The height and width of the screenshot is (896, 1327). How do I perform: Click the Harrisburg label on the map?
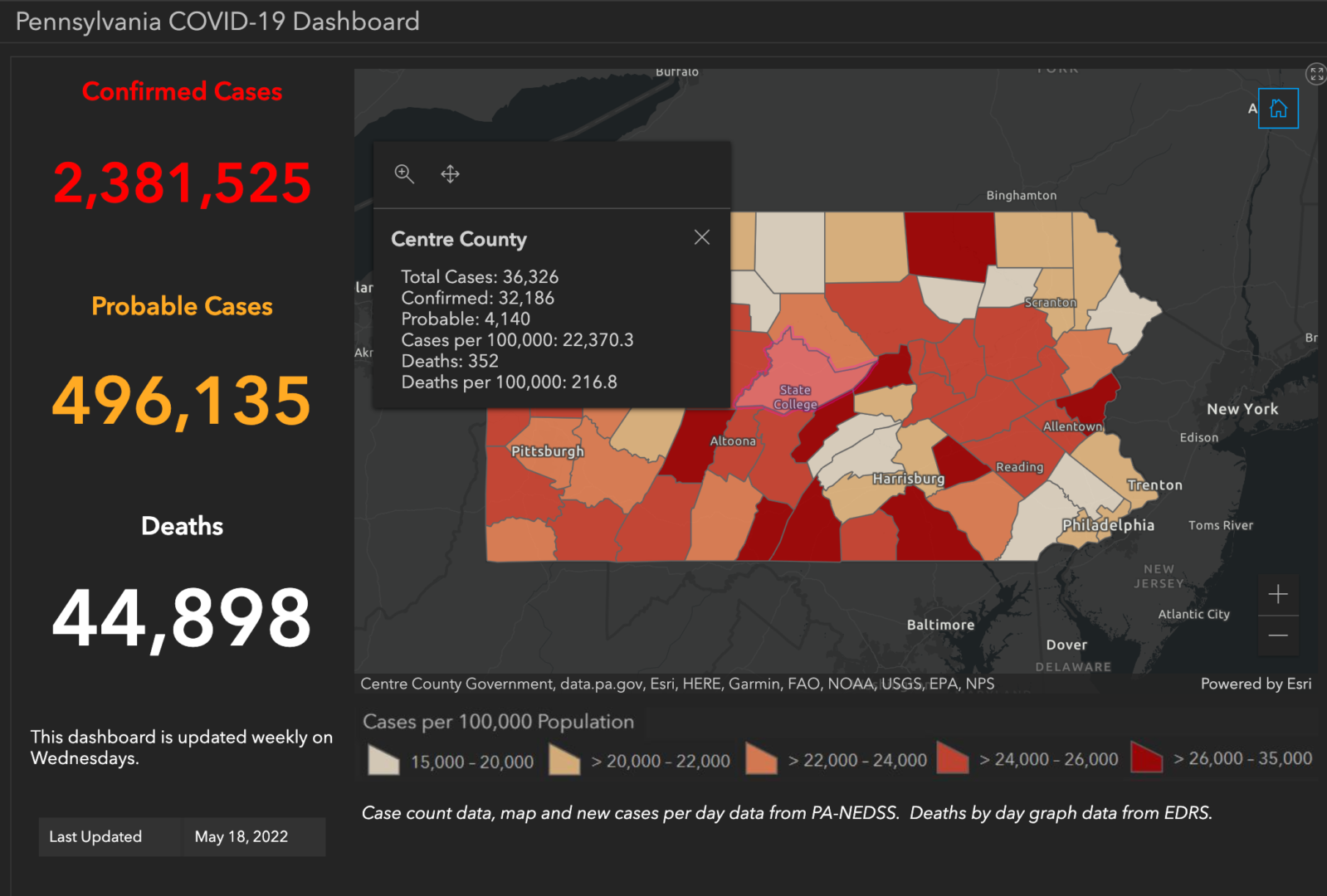(x=909, y=479)
